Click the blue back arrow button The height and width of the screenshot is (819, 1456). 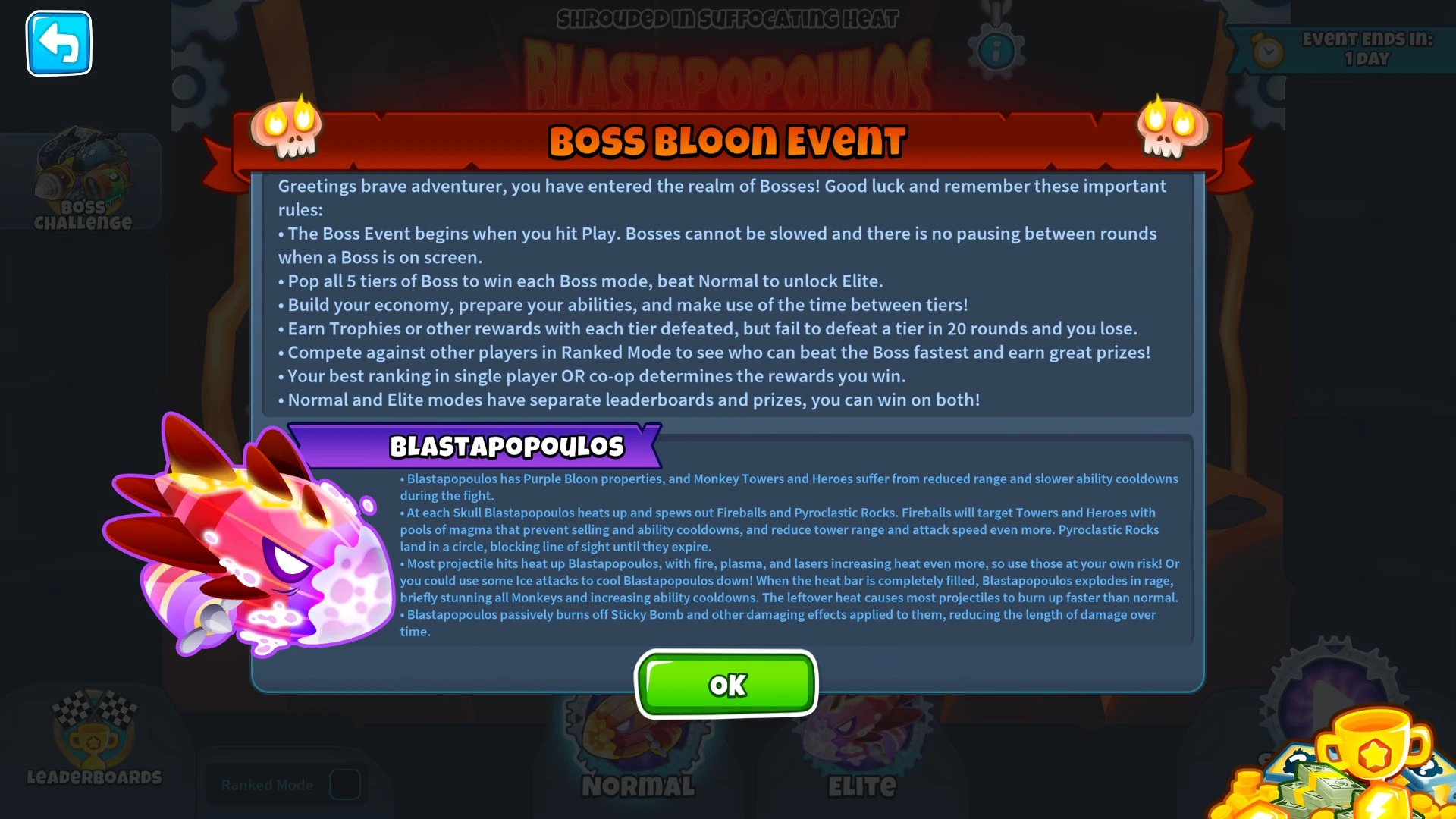tap(59, 43)
